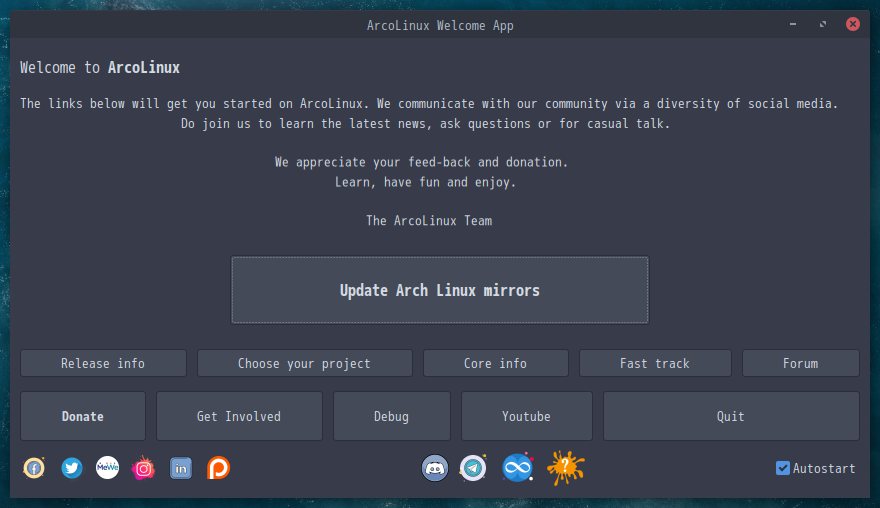Screen dimensions: 880x508
Task: Open the Discord icon link
Action: click(x=435, y=468)
